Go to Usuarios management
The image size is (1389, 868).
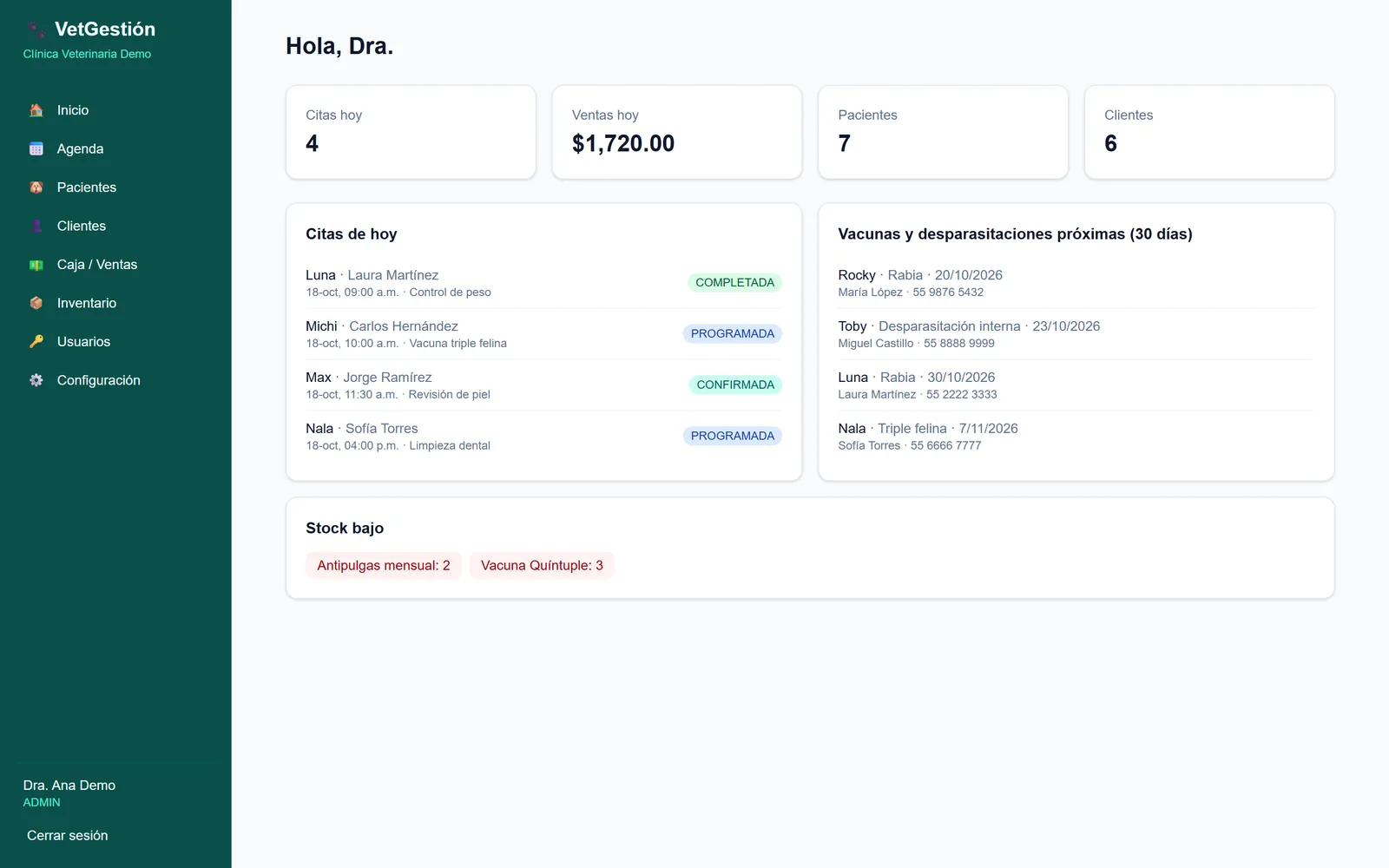[115, 342]
